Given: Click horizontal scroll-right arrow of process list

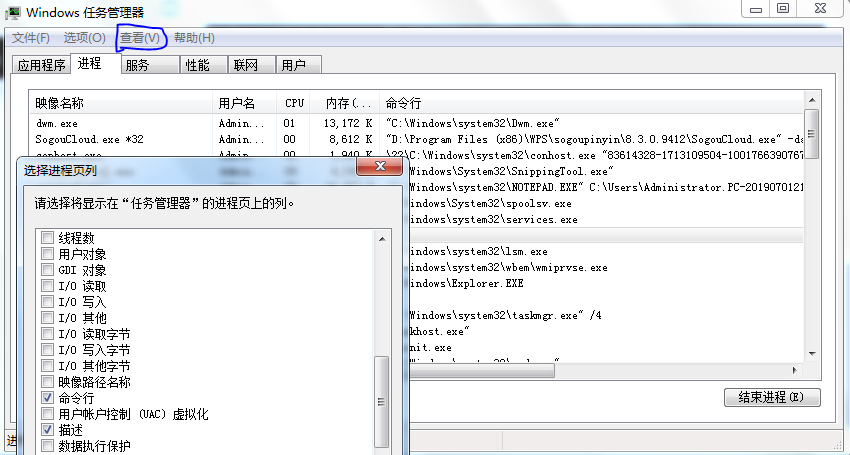Looking at the screenshot, I should coord(795,370).
